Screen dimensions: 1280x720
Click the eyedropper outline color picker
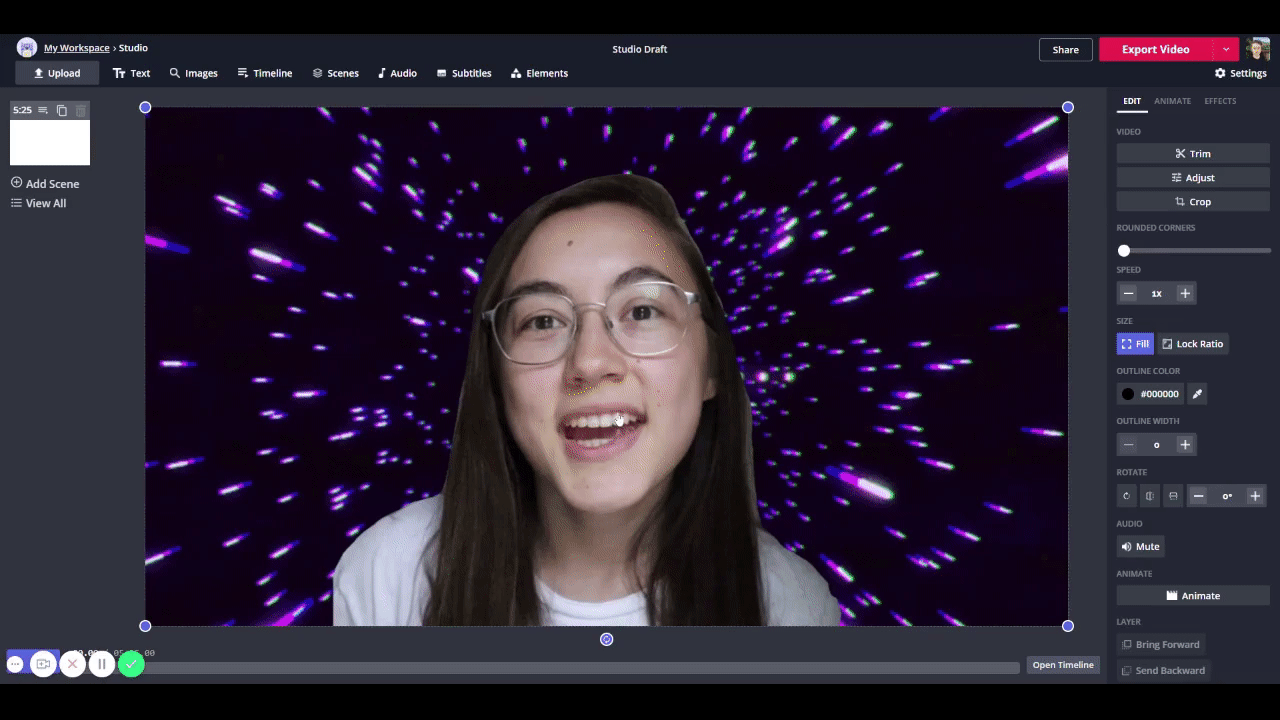(1197, 394)
